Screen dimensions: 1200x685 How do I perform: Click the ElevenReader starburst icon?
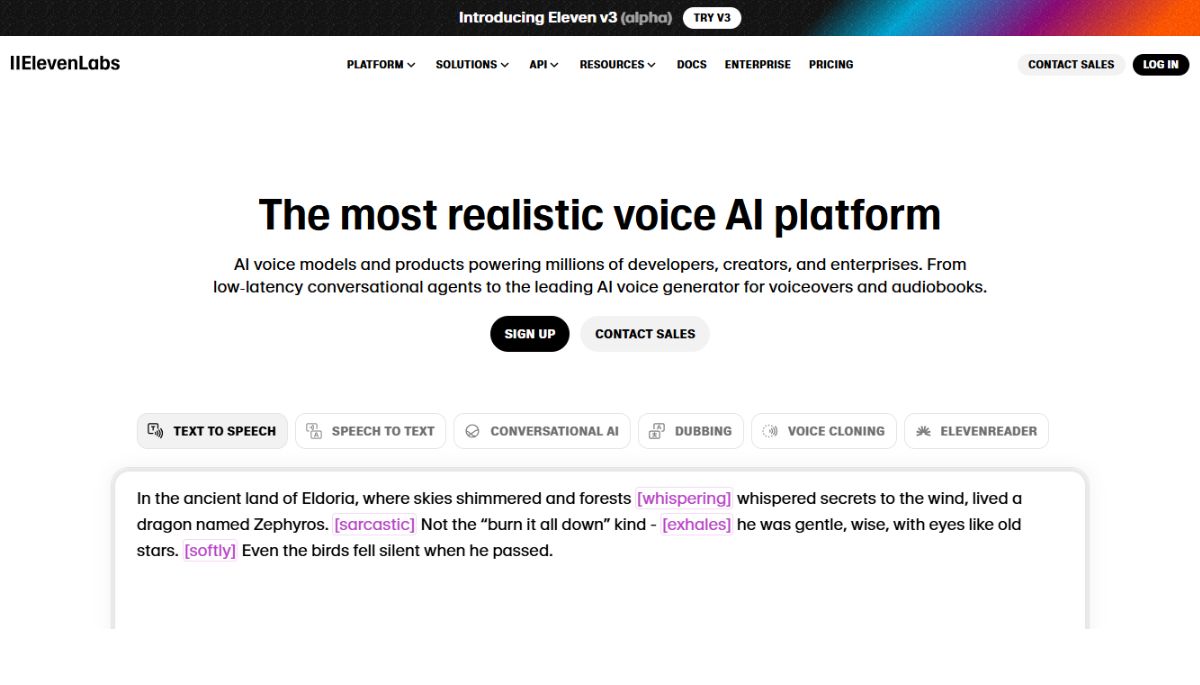[923, 431]
